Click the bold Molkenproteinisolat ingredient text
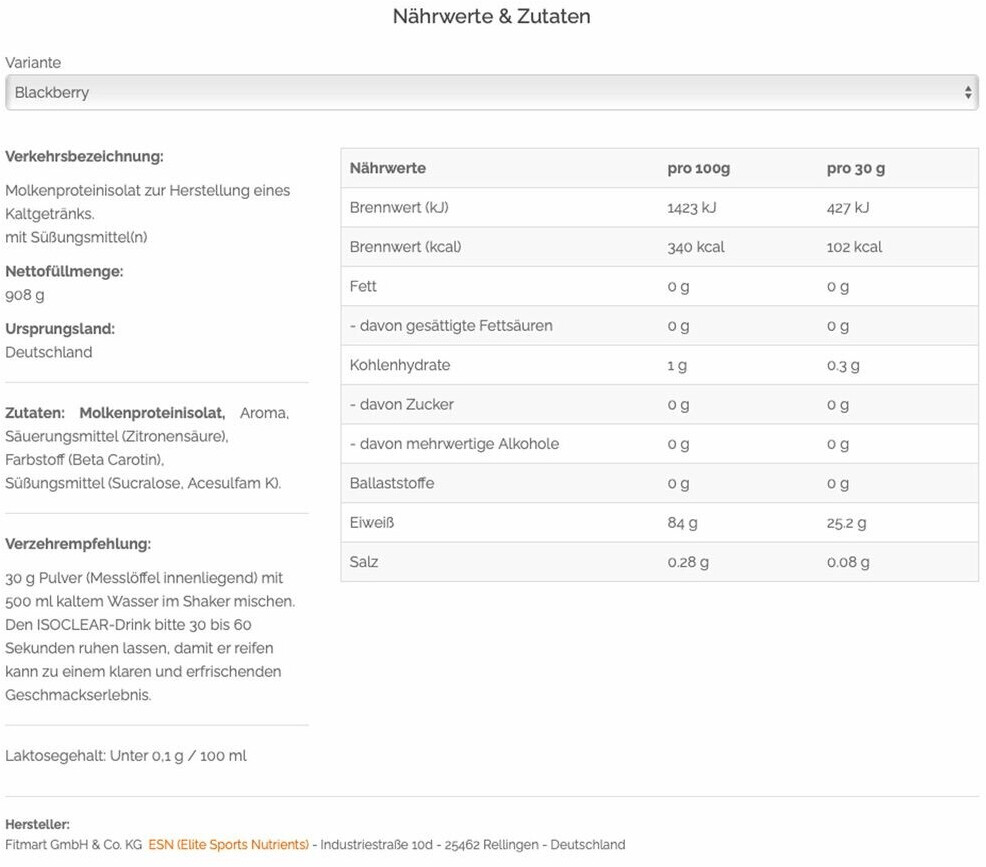 pyautogui.click(x=152, y=413)
